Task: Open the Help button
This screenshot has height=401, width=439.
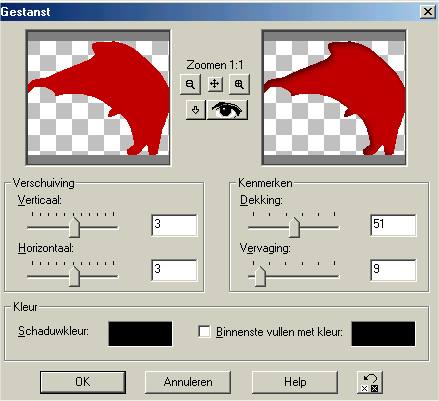Action: [x=295, y=382]
